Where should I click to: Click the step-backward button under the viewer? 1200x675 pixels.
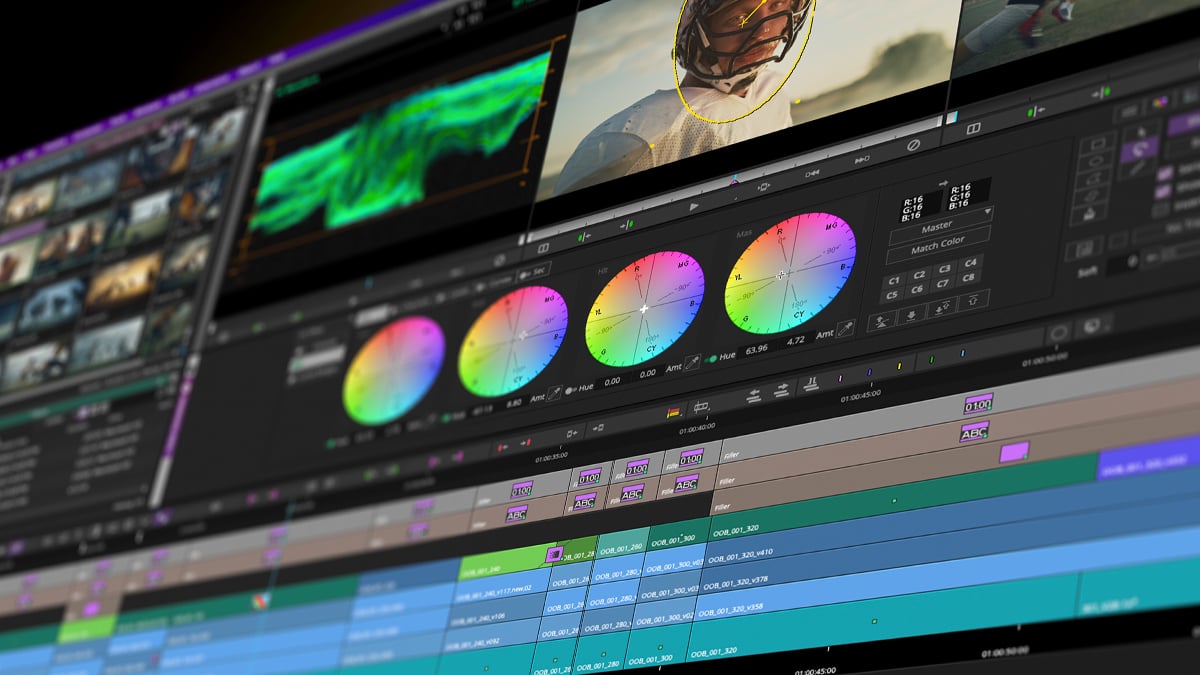tap(813, 173)
